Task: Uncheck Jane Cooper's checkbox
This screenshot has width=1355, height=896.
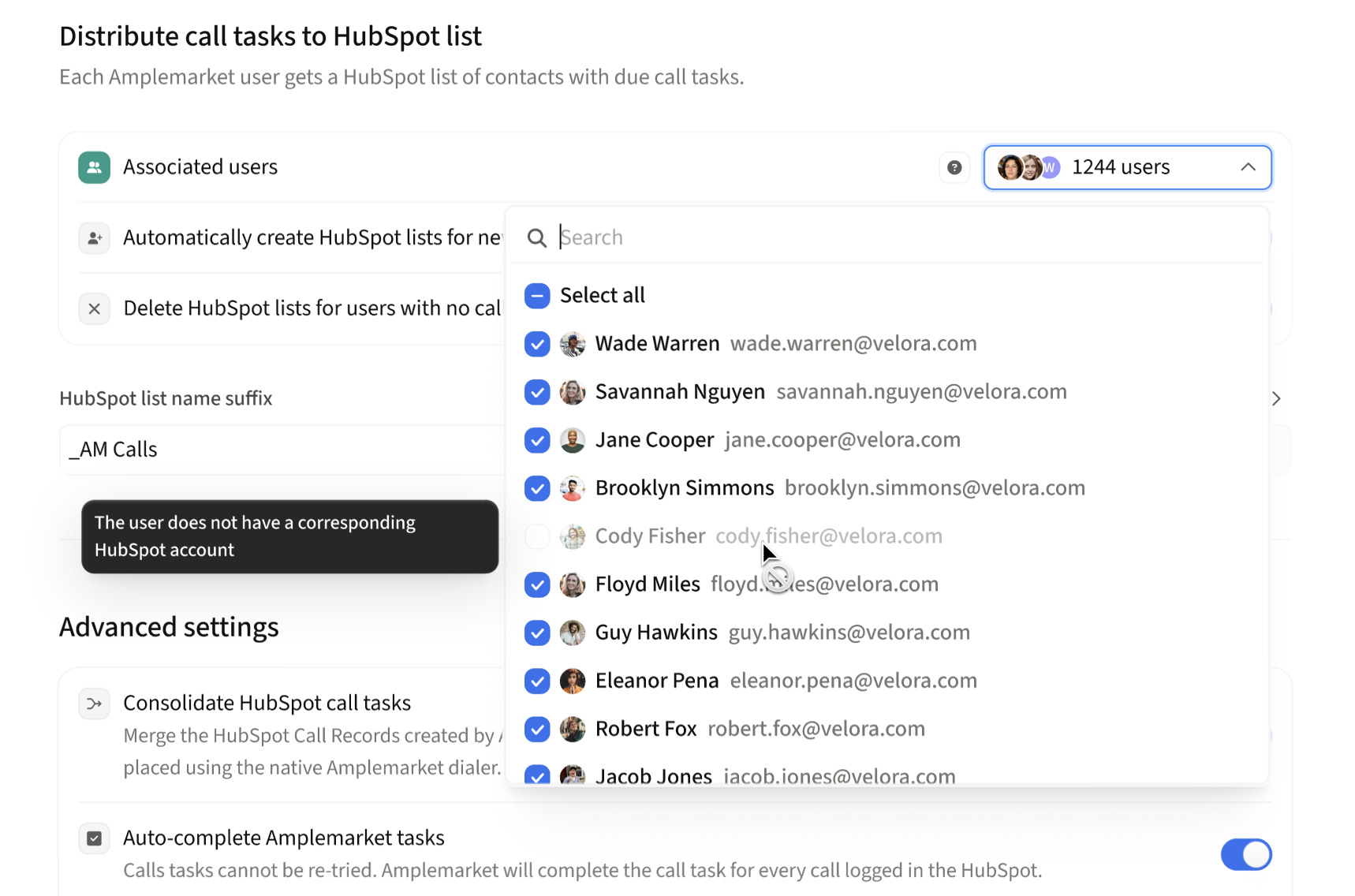Action: [x=537, y=440]
